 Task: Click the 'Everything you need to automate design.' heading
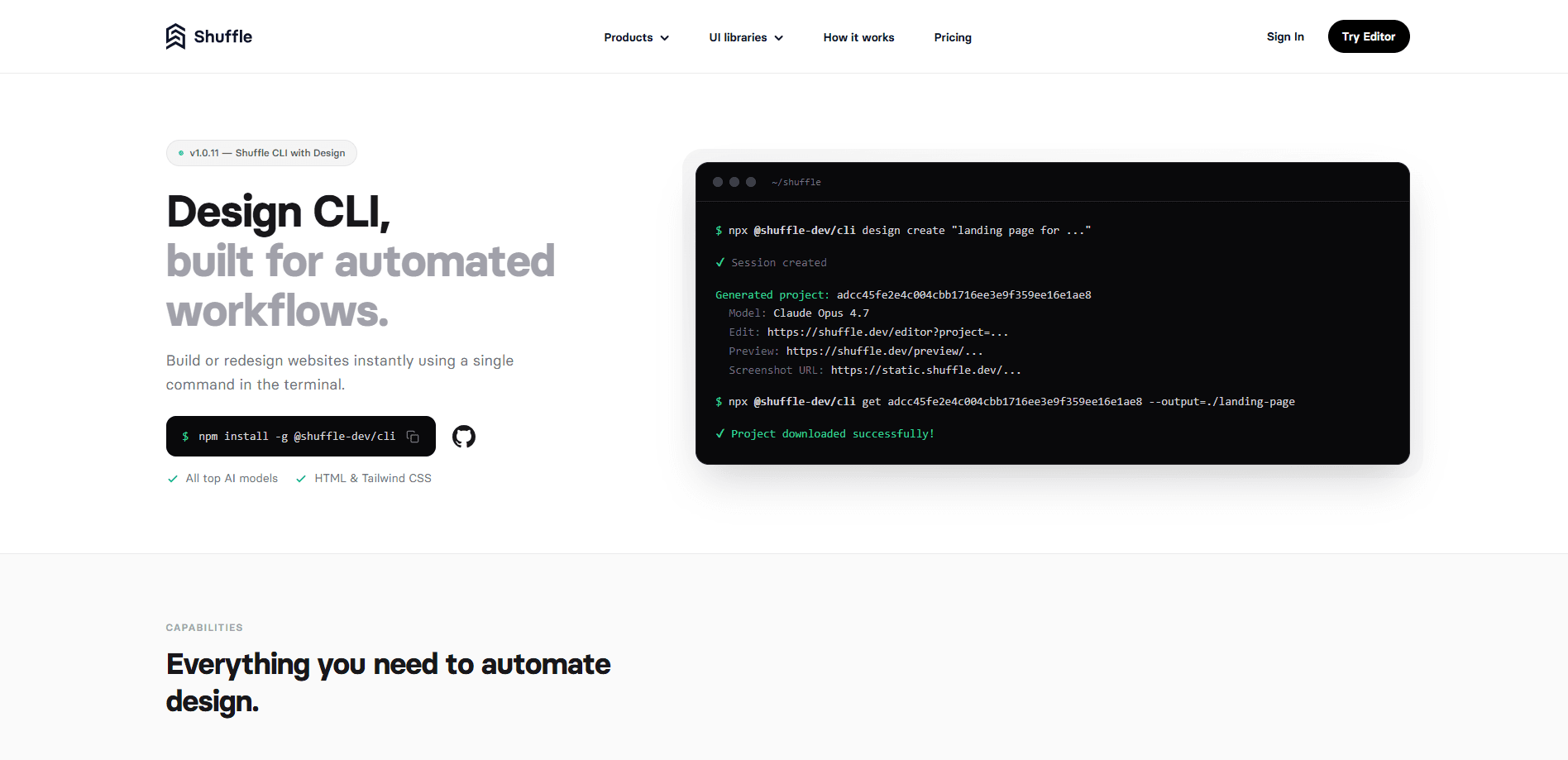click(x=389, y=683)
